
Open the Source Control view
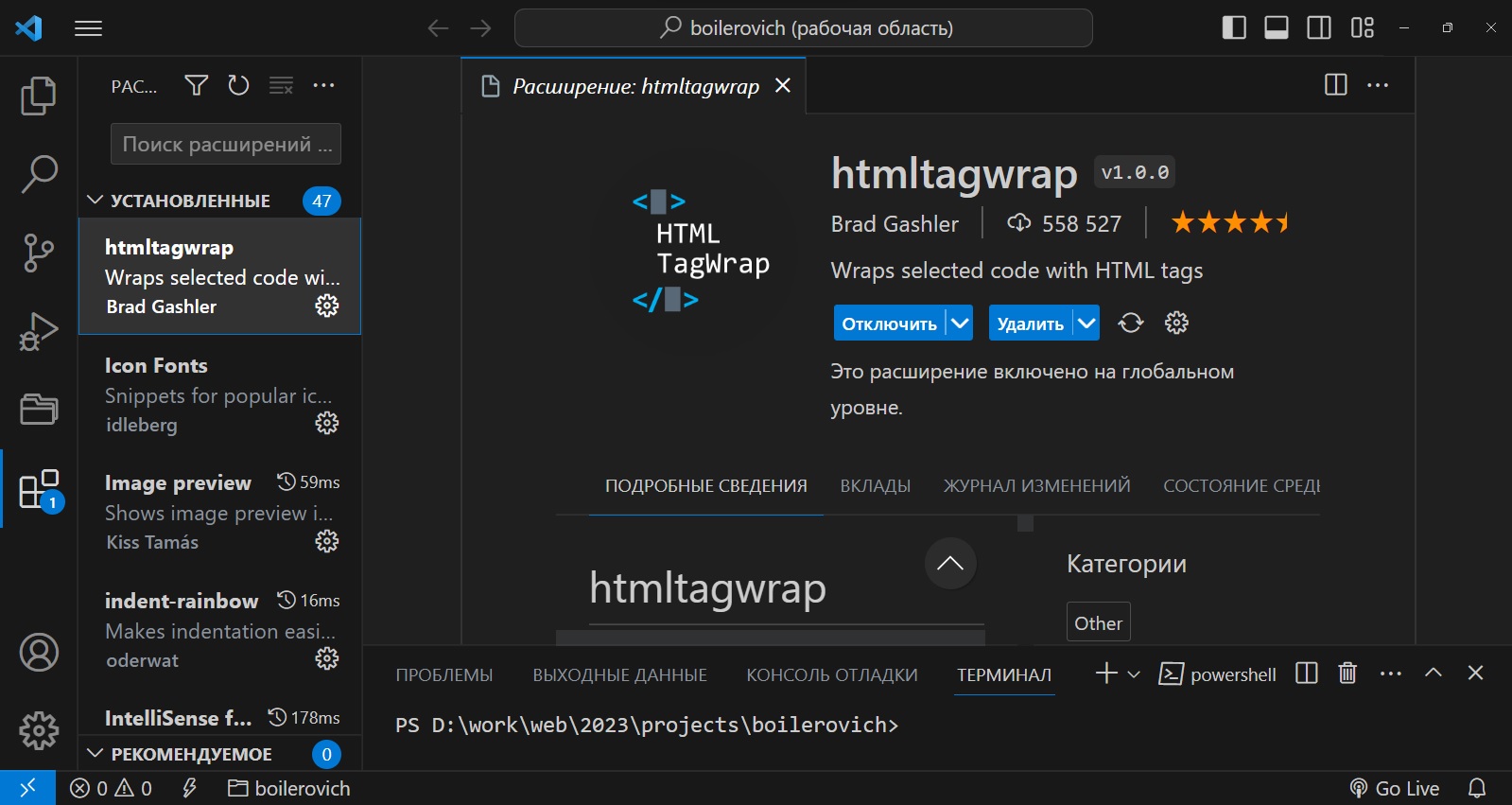point(39,253)
